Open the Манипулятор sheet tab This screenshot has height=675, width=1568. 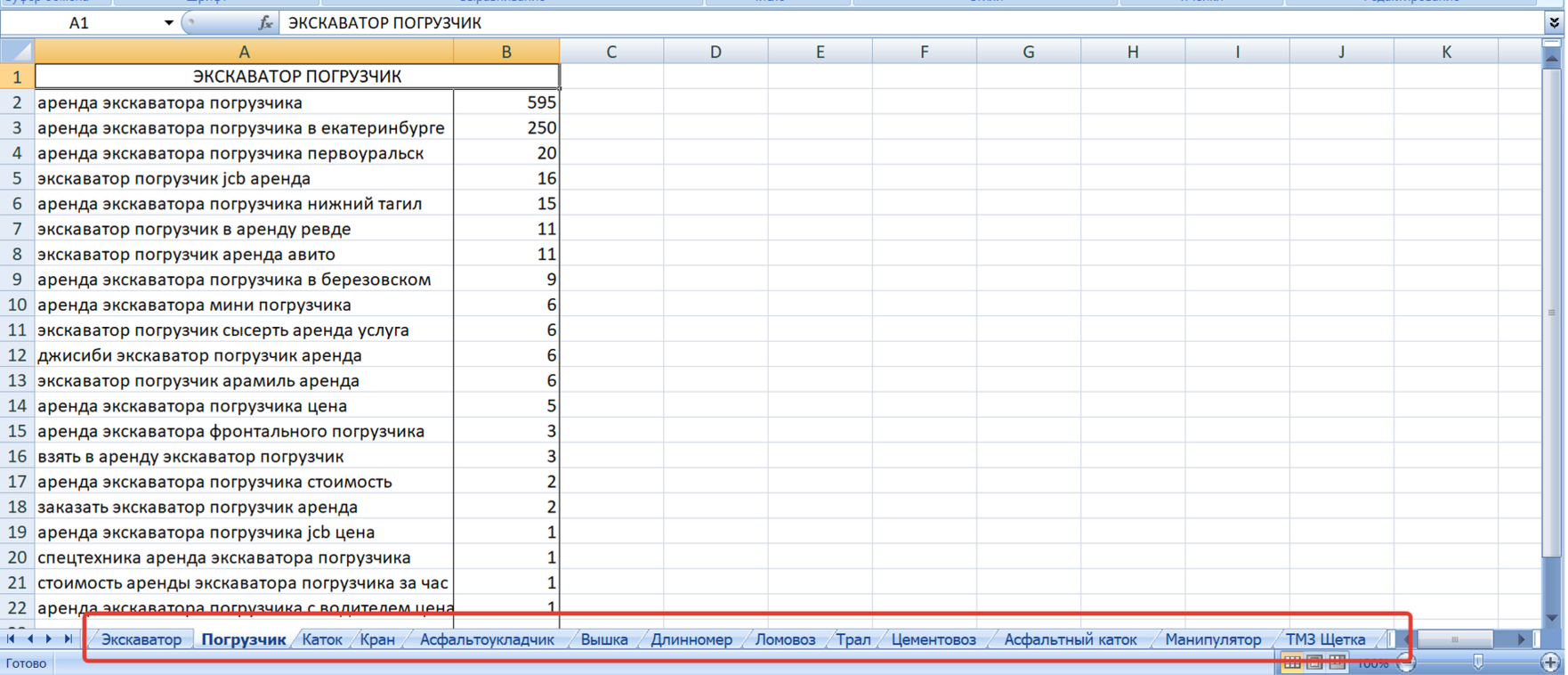pos(1213,639)
